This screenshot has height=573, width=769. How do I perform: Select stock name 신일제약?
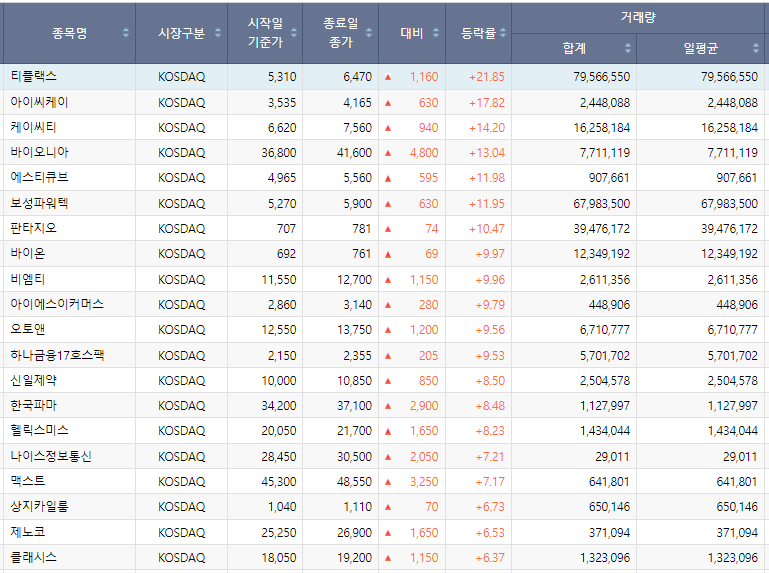tap(33, 381)
